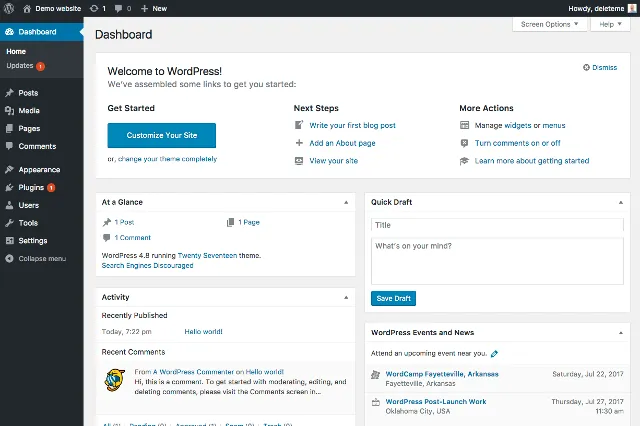Click the widgets grid icon
The height and width of the screenshot is (426, 640).
[464, 125]
